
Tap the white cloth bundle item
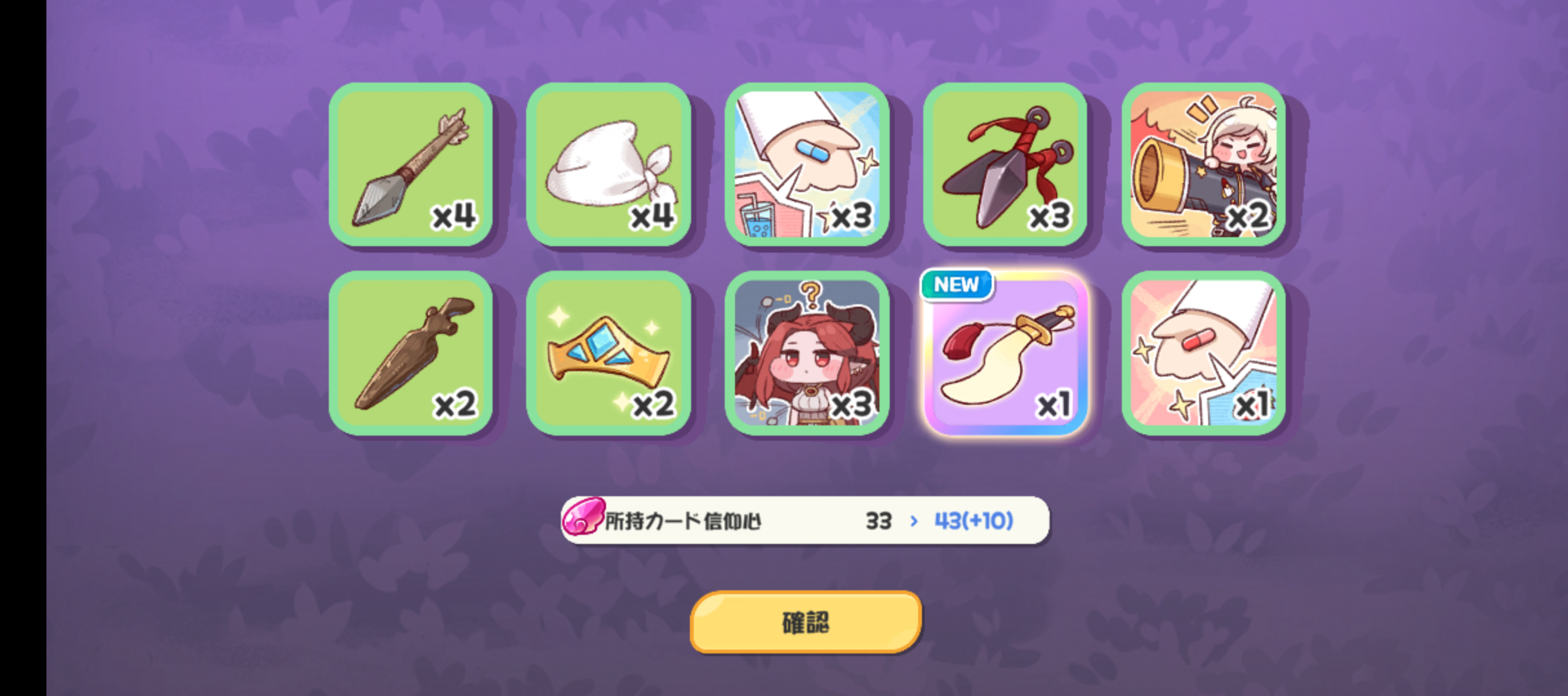(609, 164)
